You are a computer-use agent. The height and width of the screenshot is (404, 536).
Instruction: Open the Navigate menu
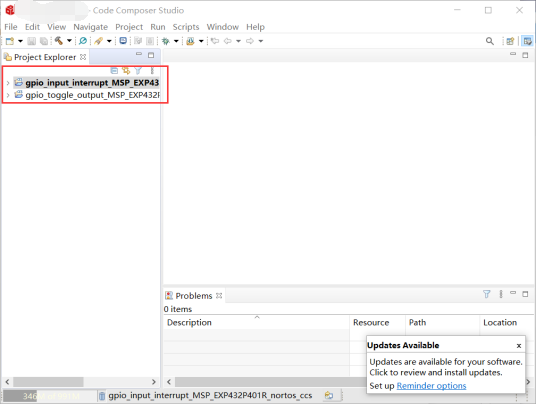coord(91,27)
